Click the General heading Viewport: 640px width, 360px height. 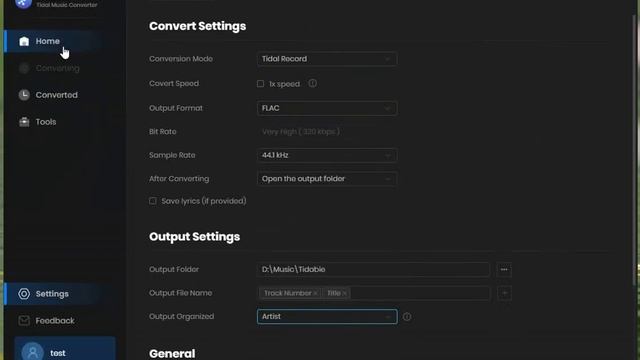click(x=172, y=353)
